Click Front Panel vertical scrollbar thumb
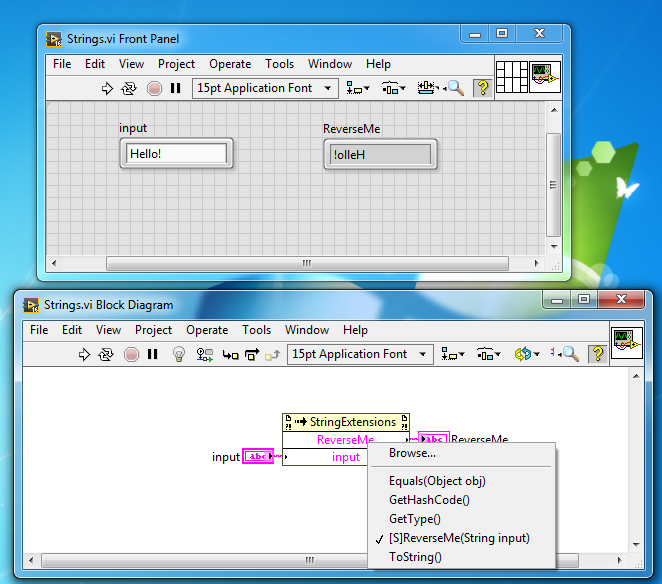 553,185
